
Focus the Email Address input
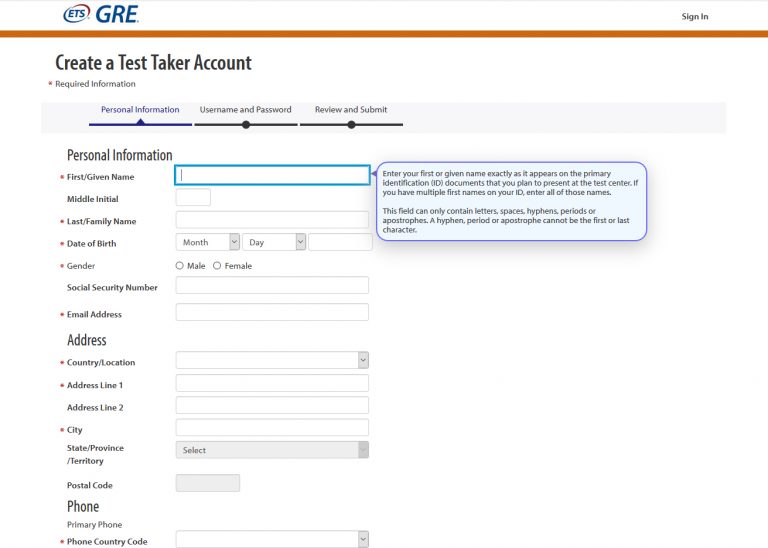(x=272, y=313)
